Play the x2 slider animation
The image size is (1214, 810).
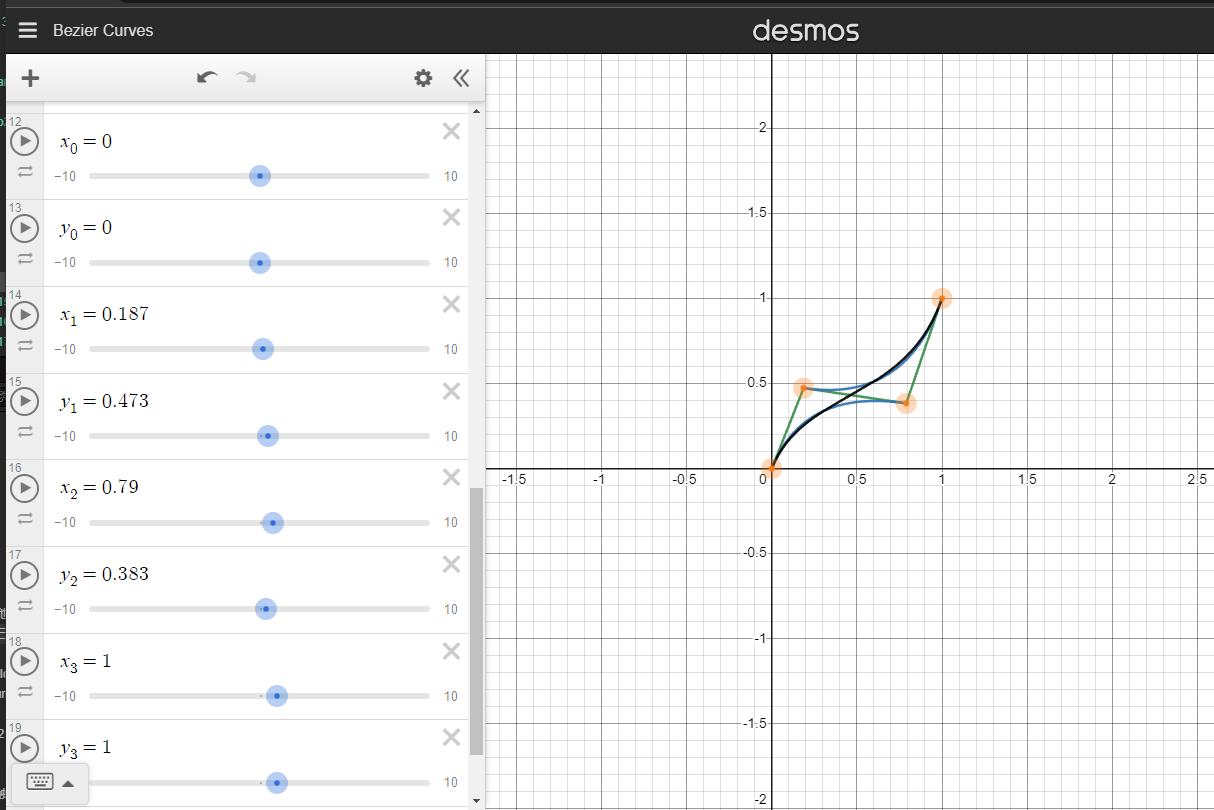24,488
